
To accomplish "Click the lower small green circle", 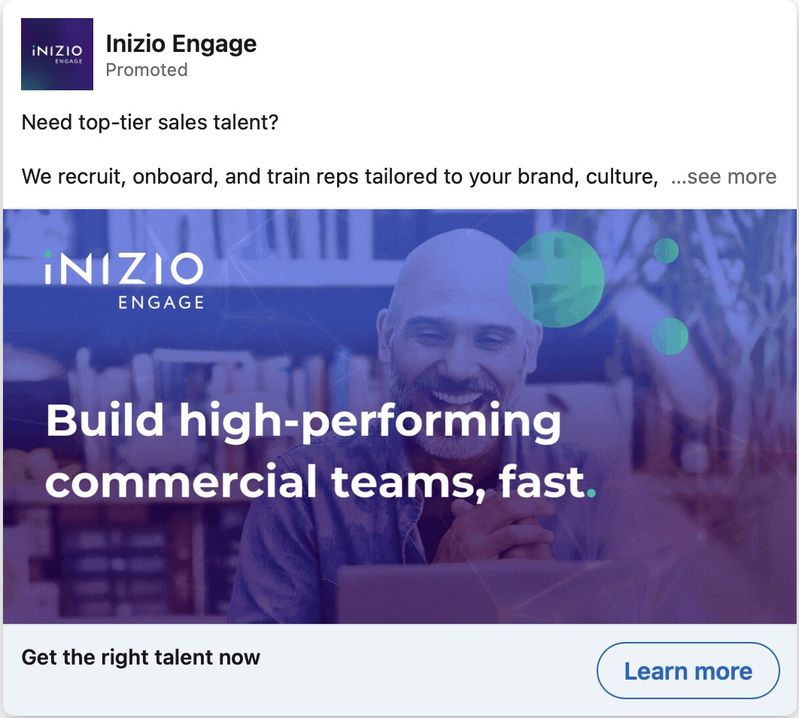I will [669, 335].
